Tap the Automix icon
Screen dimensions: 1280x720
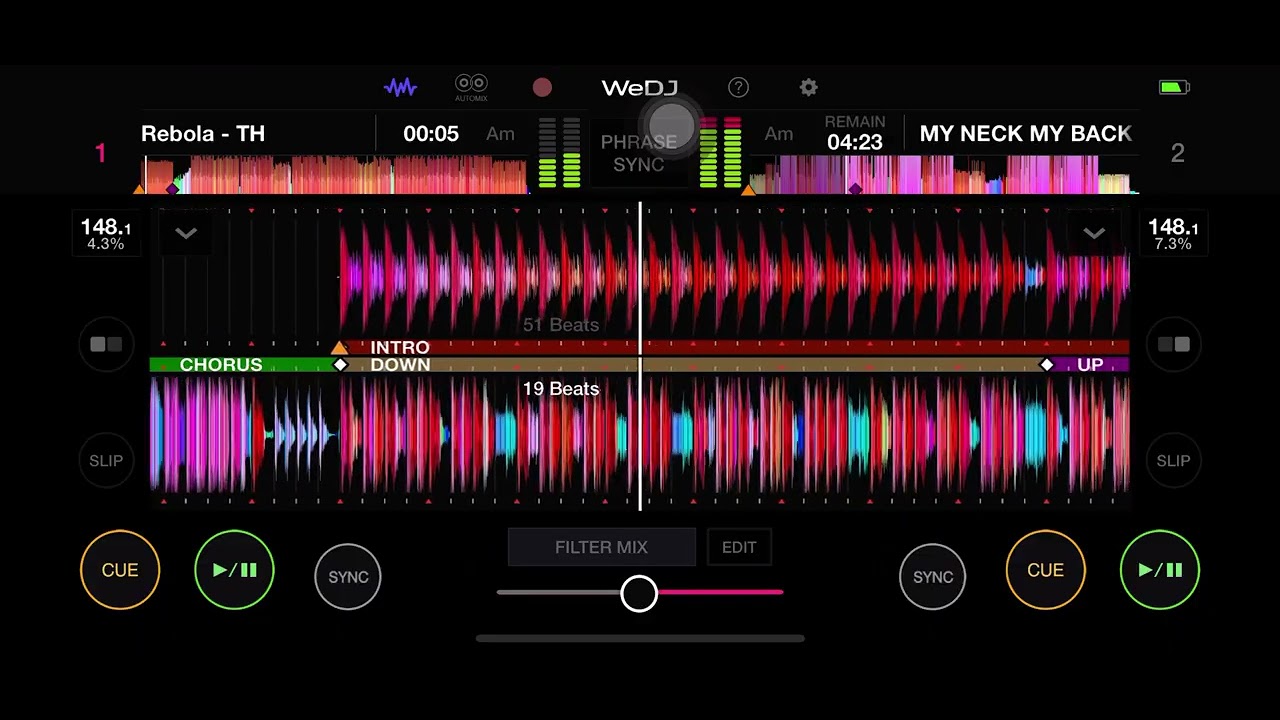click(x=471, y=88)
